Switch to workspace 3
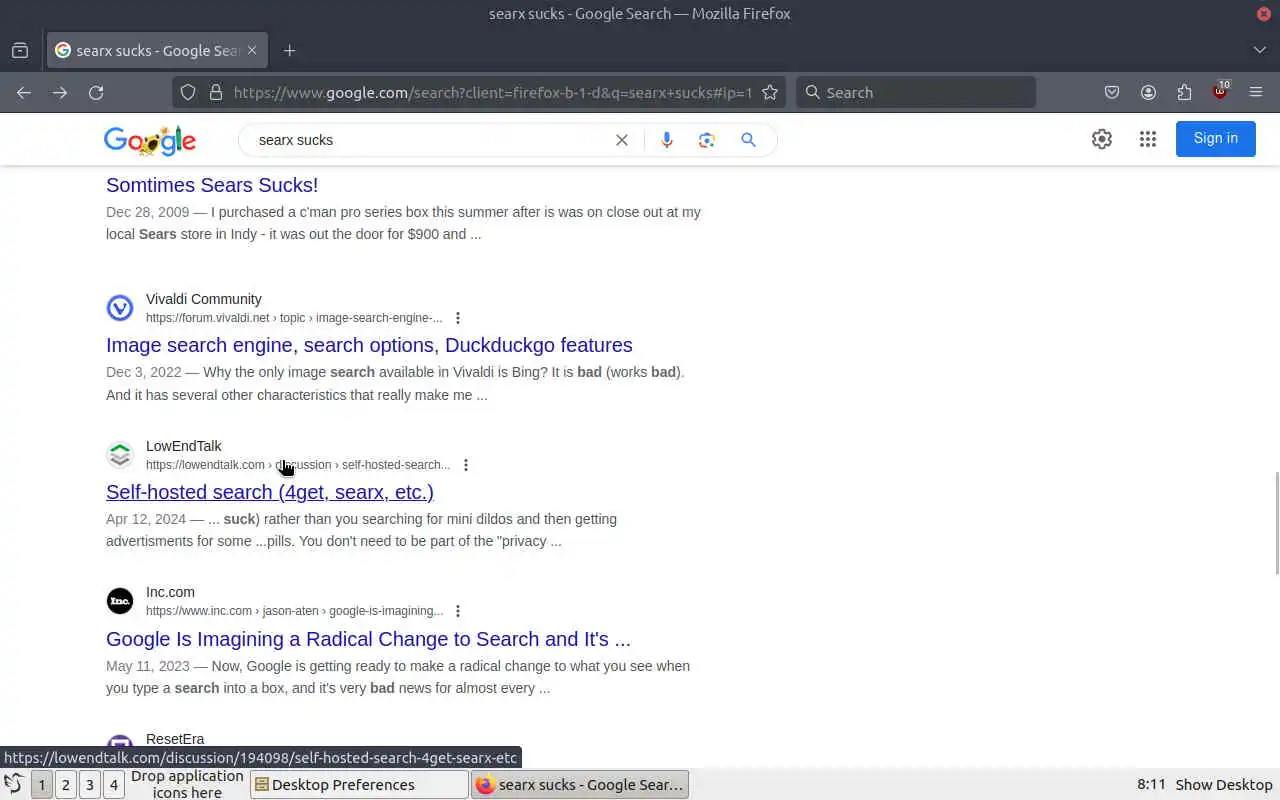This screenshot has width=1280, height=800. point(89,785)
